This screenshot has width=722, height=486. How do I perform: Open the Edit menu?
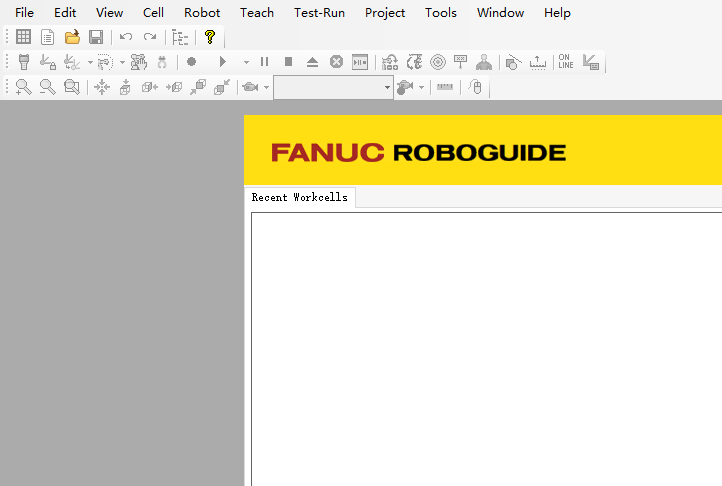coord(65,13)
